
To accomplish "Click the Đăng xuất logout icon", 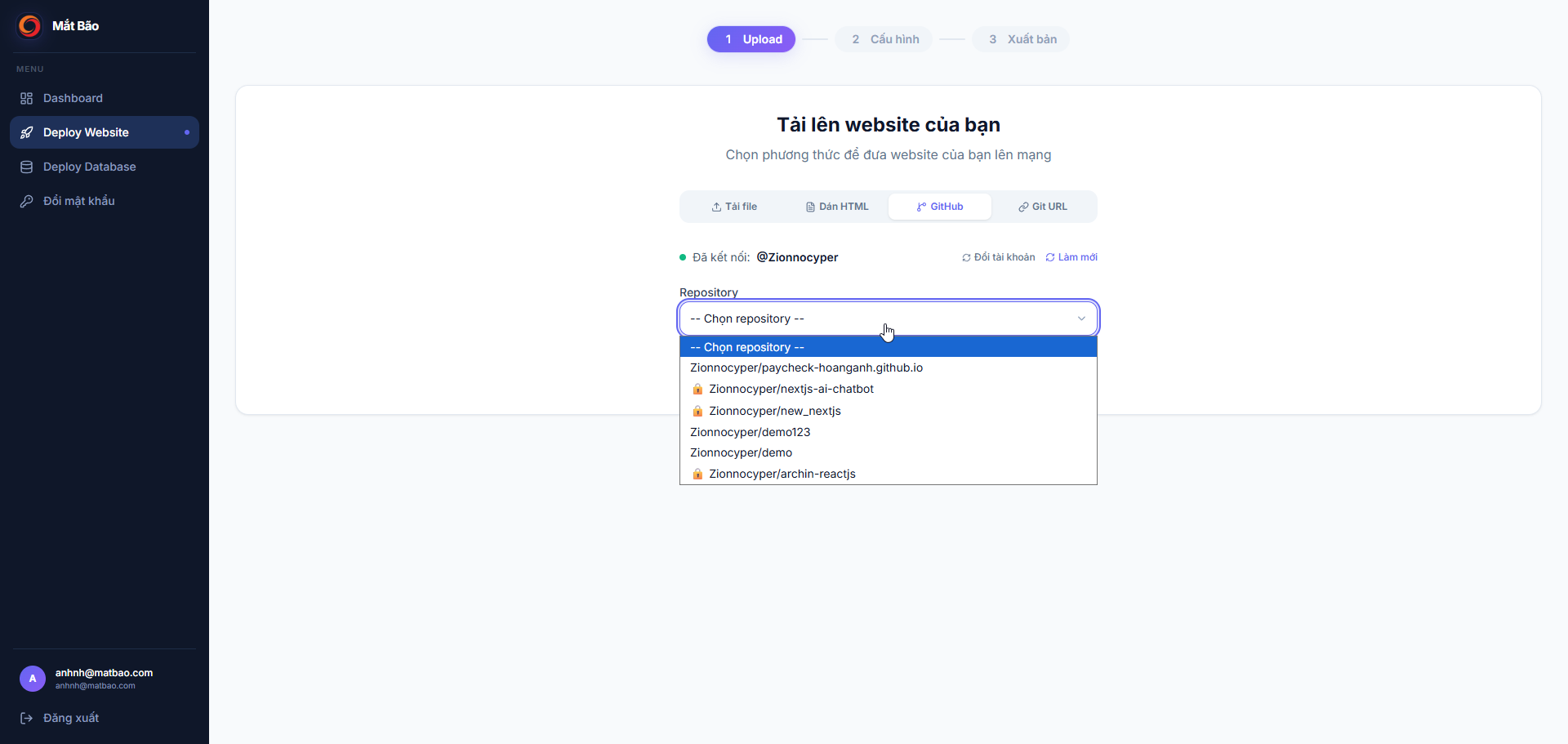I will (x=26, y=718).
